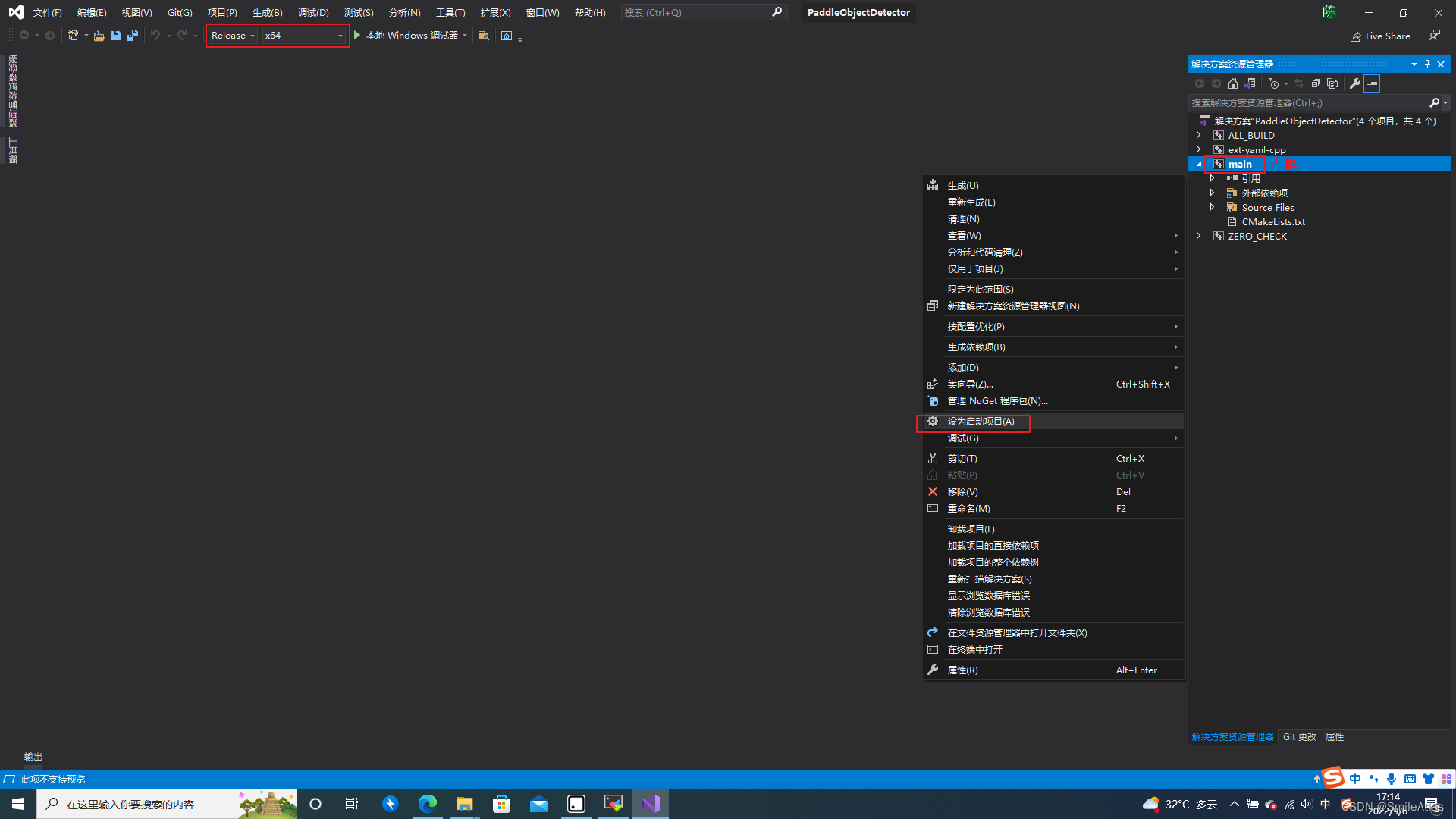Image resolution: width=1456 pixels, height=819 pixels.
Task: Open the 输出 panel tab
Action: click(x=33, y=757)
